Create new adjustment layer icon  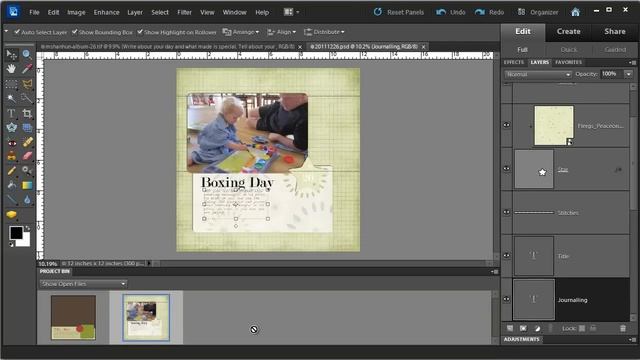pyautogui.click(x=538, y=328)
